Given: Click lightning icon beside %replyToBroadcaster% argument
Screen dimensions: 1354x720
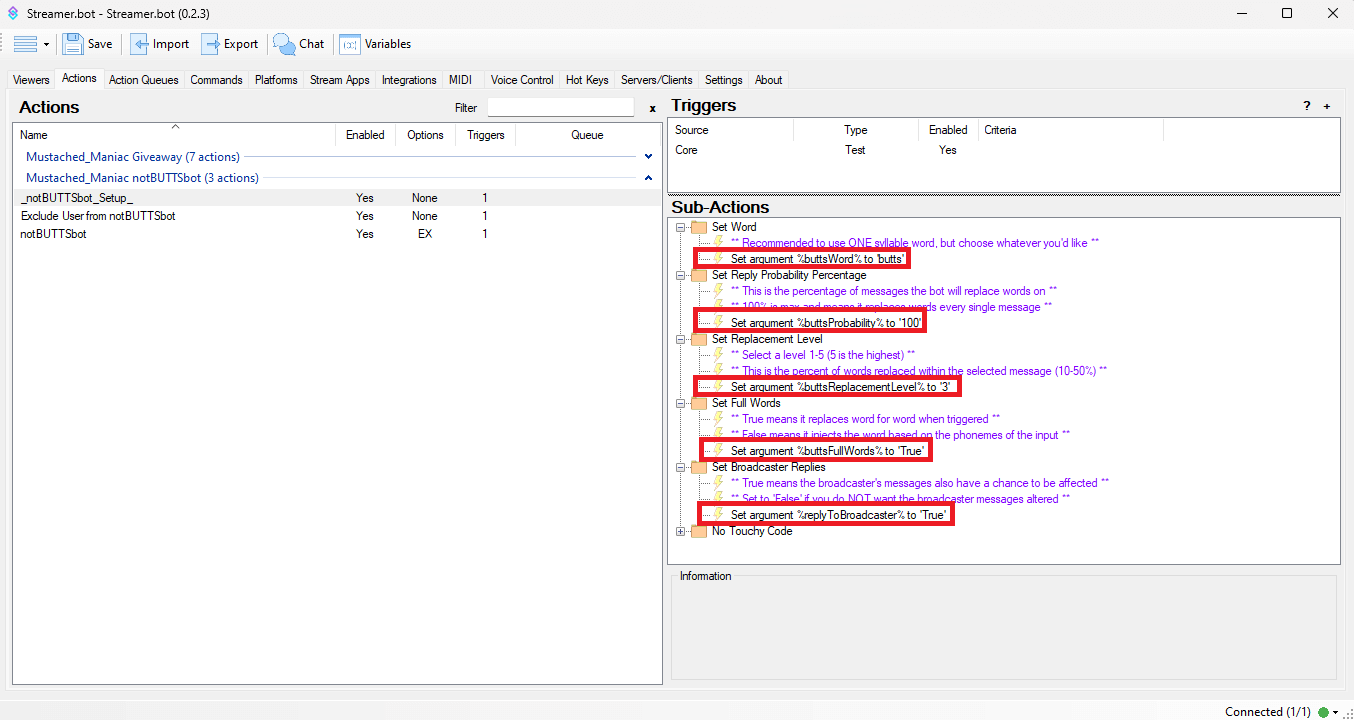Looking at the screenshot, I should coord(717,514).
